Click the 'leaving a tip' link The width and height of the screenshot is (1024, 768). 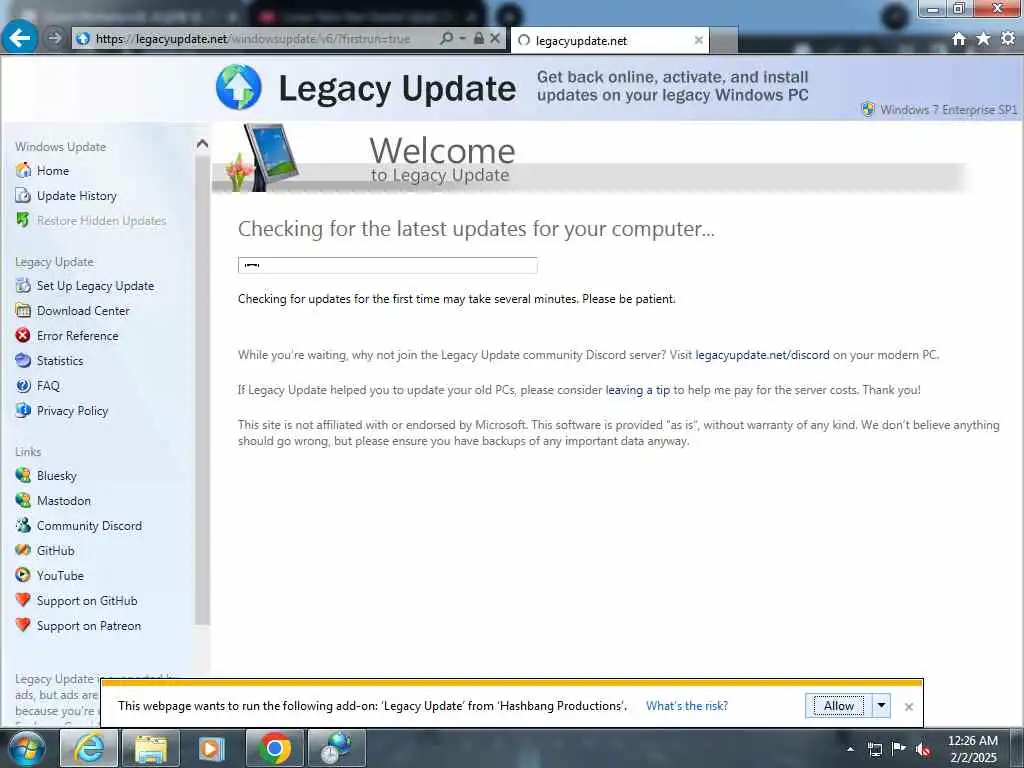(637, 390)
